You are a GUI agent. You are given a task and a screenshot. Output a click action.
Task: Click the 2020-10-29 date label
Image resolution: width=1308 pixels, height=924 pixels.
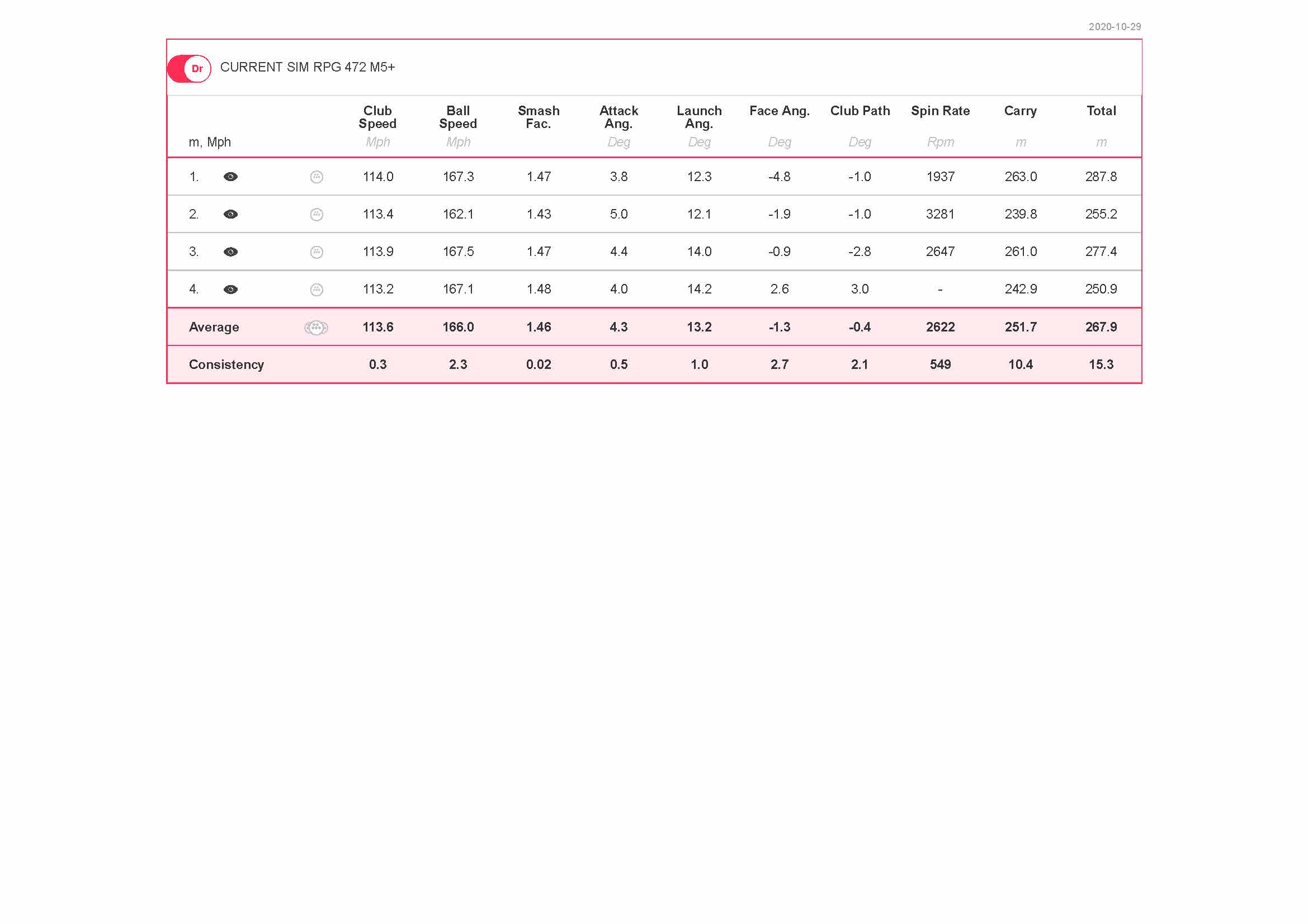coord(1115,27)
